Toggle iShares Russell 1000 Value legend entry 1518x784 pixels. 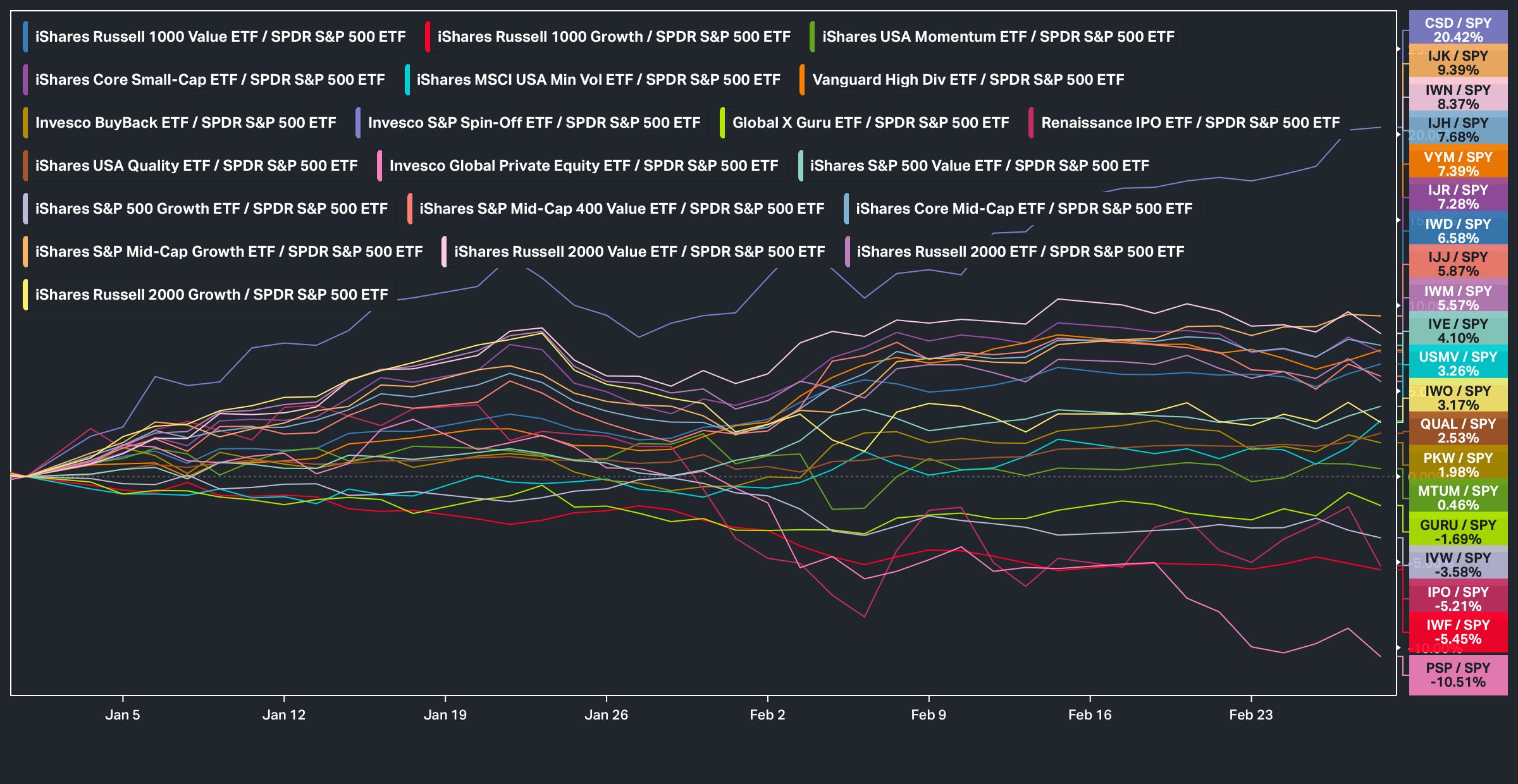point(220,37)
